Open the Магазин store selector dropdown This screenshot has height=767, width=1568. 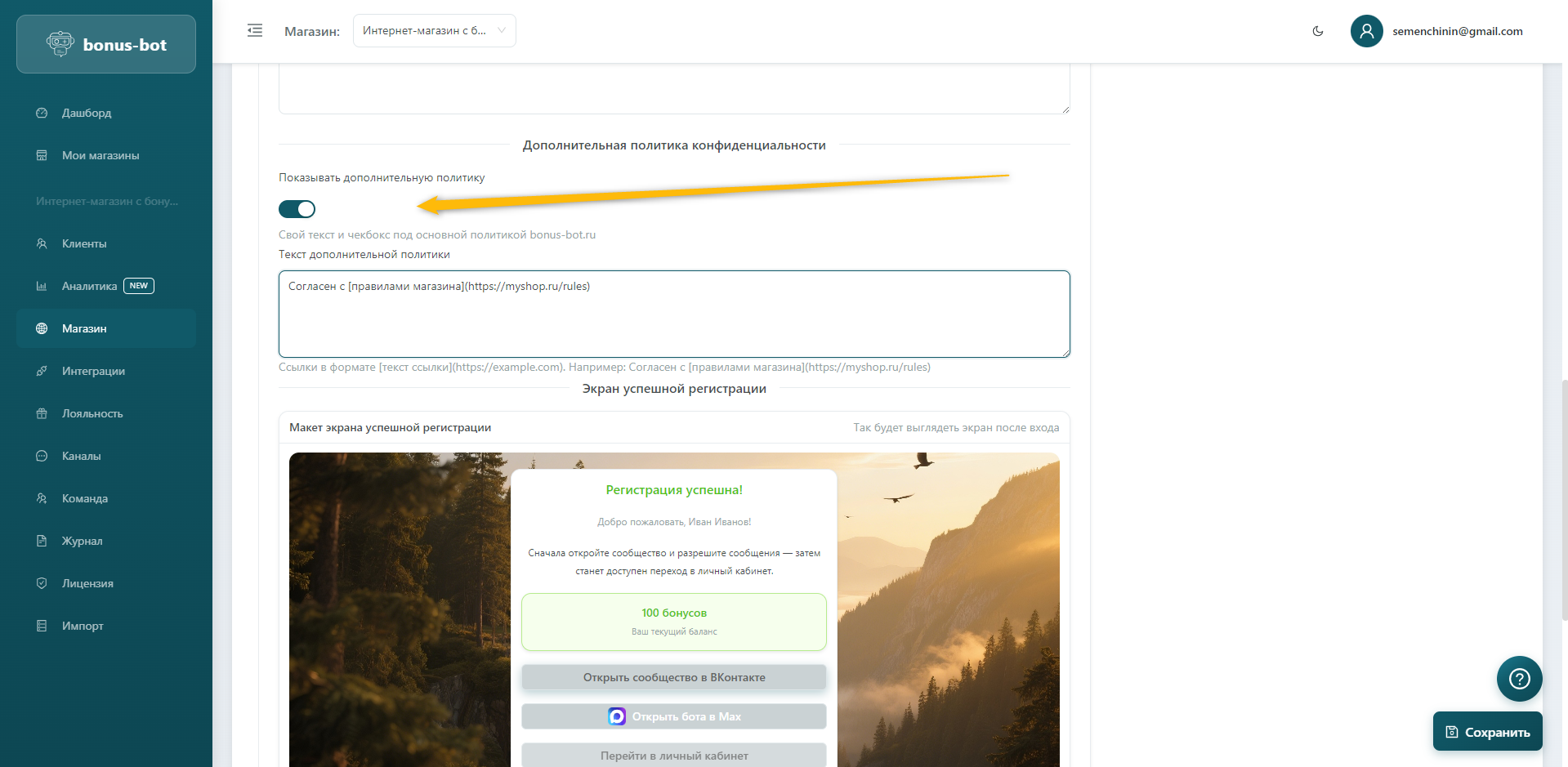coord(434,31)
